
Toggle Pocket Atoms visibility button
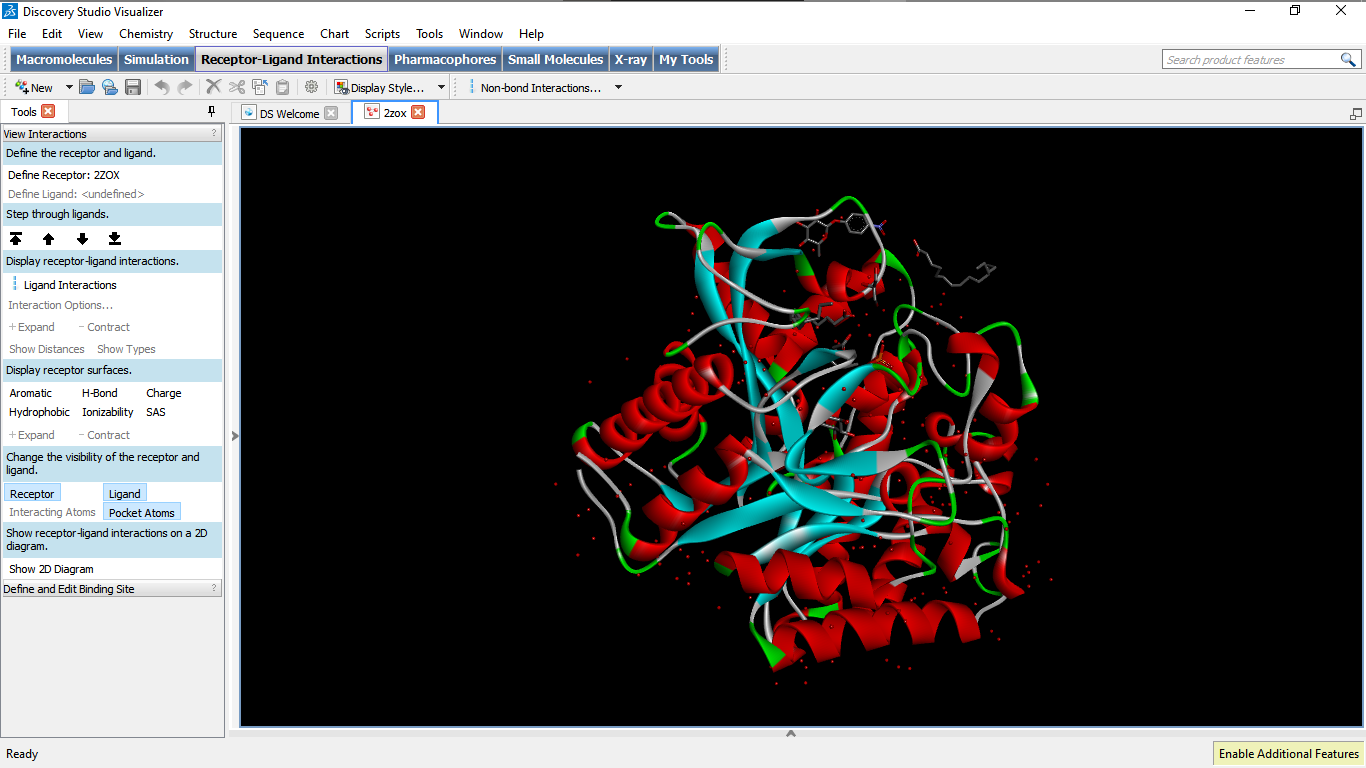pyautogui.click(x=142, y=512)
